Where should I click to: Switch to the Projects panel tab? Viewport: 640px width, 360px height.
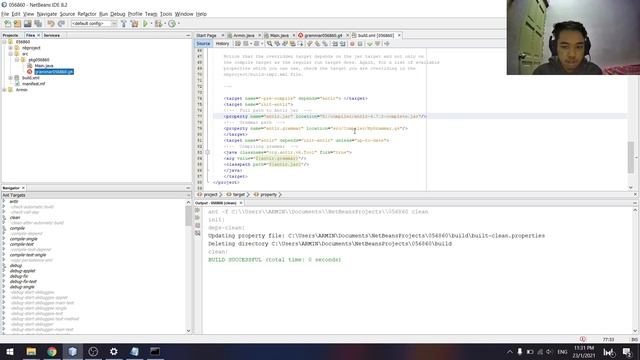10,36
